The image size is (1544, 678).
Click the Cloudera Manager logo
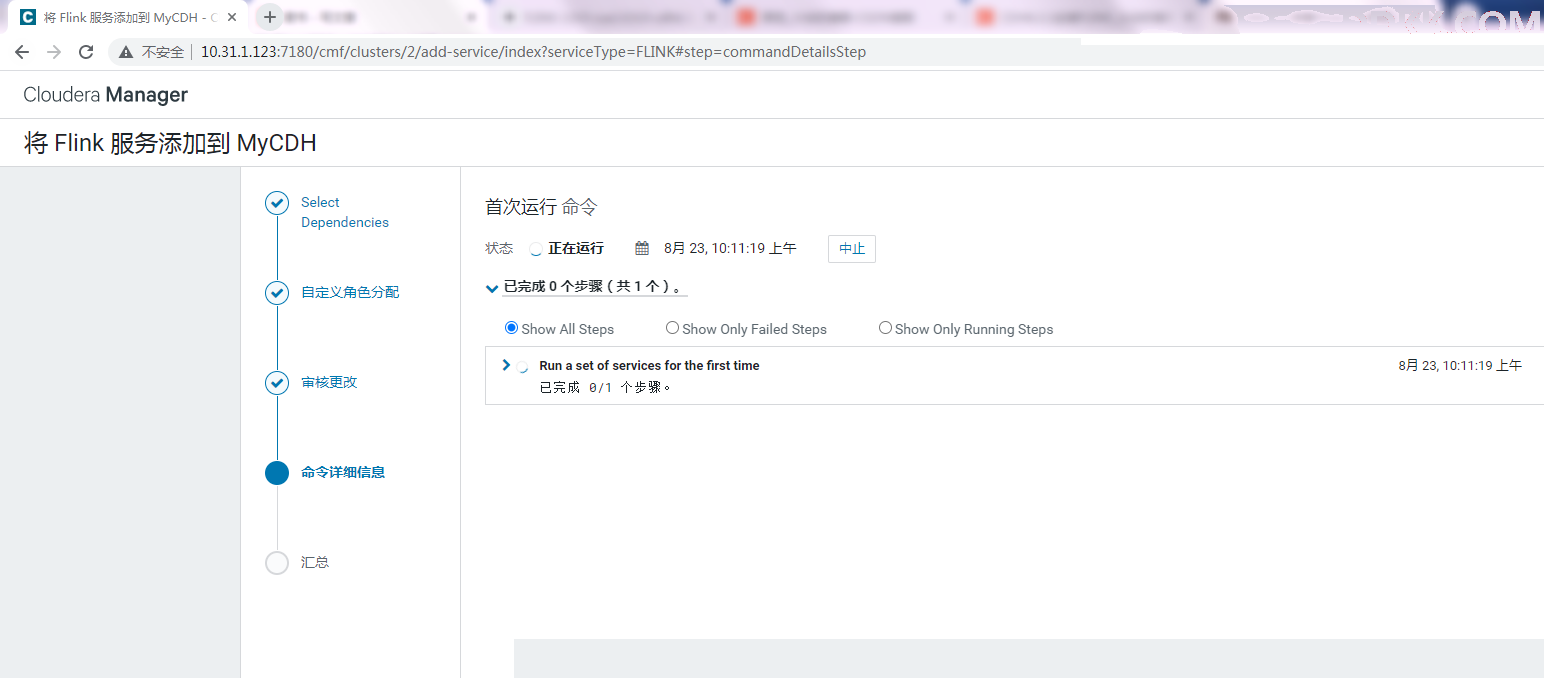pos(106,95)
